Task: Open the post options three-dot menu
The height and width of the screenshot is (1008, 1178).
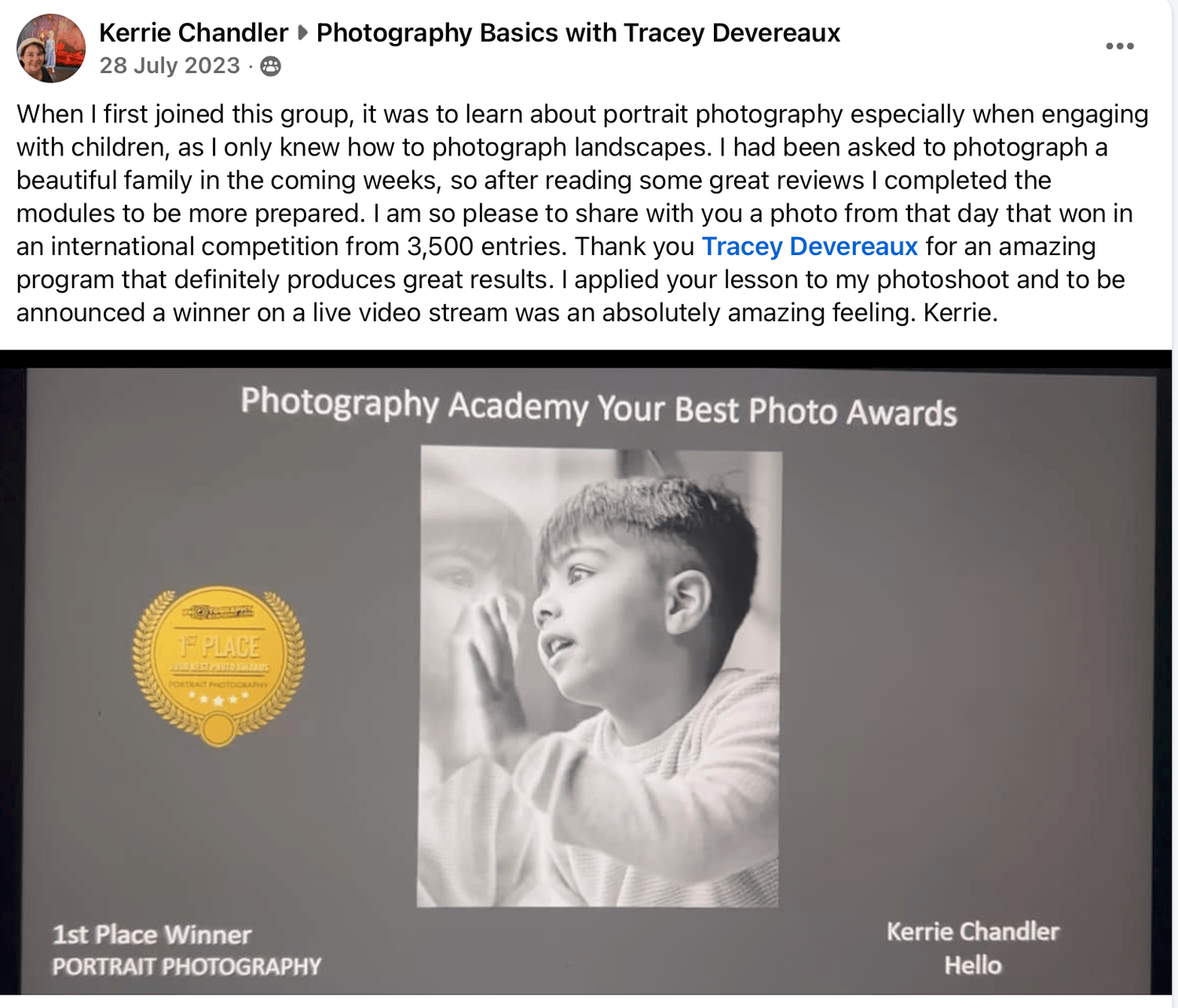Action: [x=1119, y=46]
